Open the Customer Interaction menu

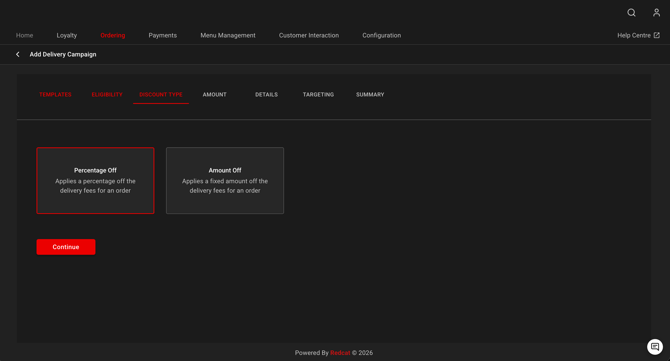click(x=309, y=35)
